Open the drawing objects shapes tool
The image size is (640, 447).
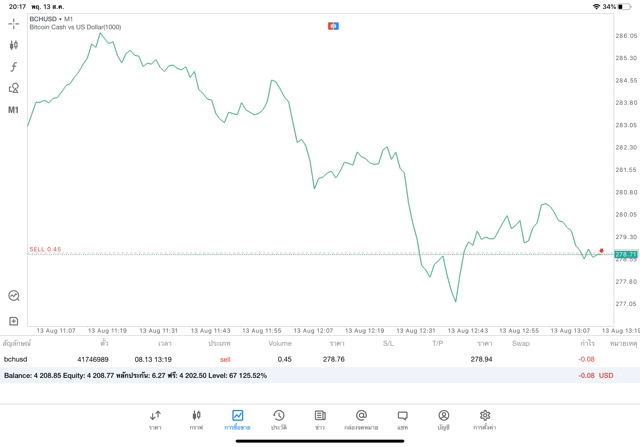14,88
